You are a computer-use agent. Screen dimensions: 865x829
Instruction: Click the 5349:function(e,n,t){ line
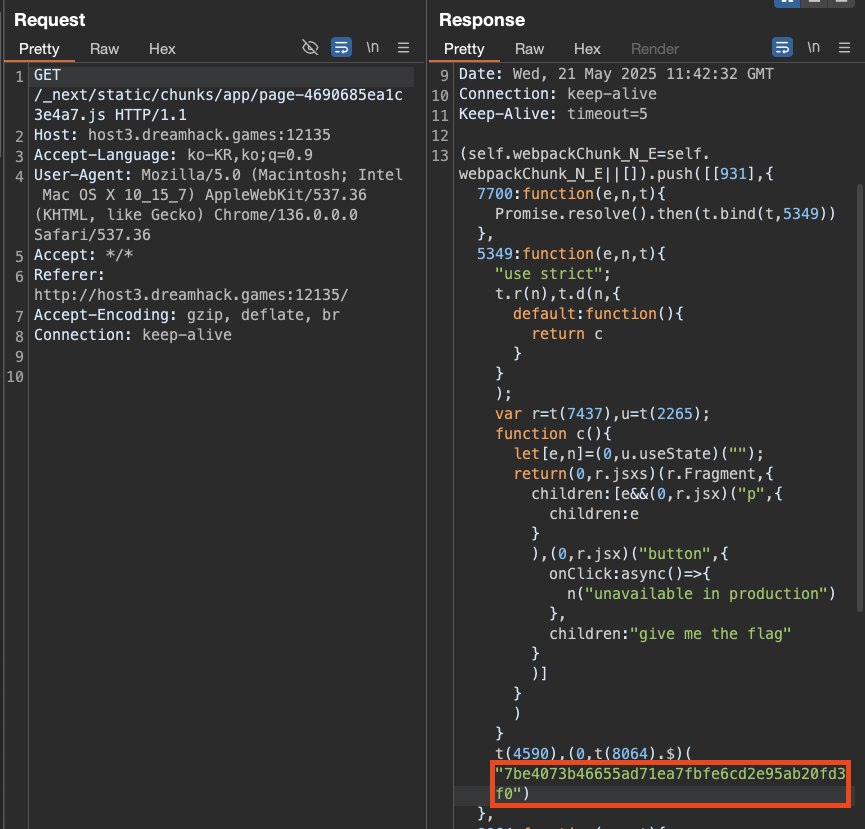click(571, 254)
